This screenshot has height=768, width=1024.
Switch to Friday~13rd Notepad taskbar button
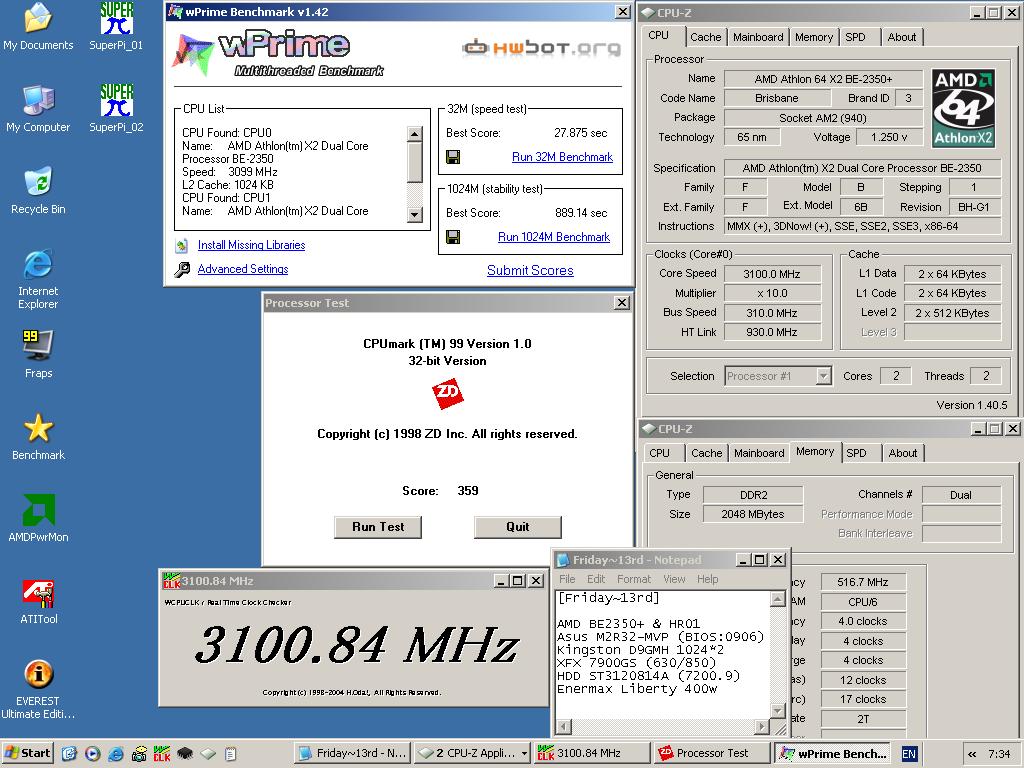click(x=353, y=754)
